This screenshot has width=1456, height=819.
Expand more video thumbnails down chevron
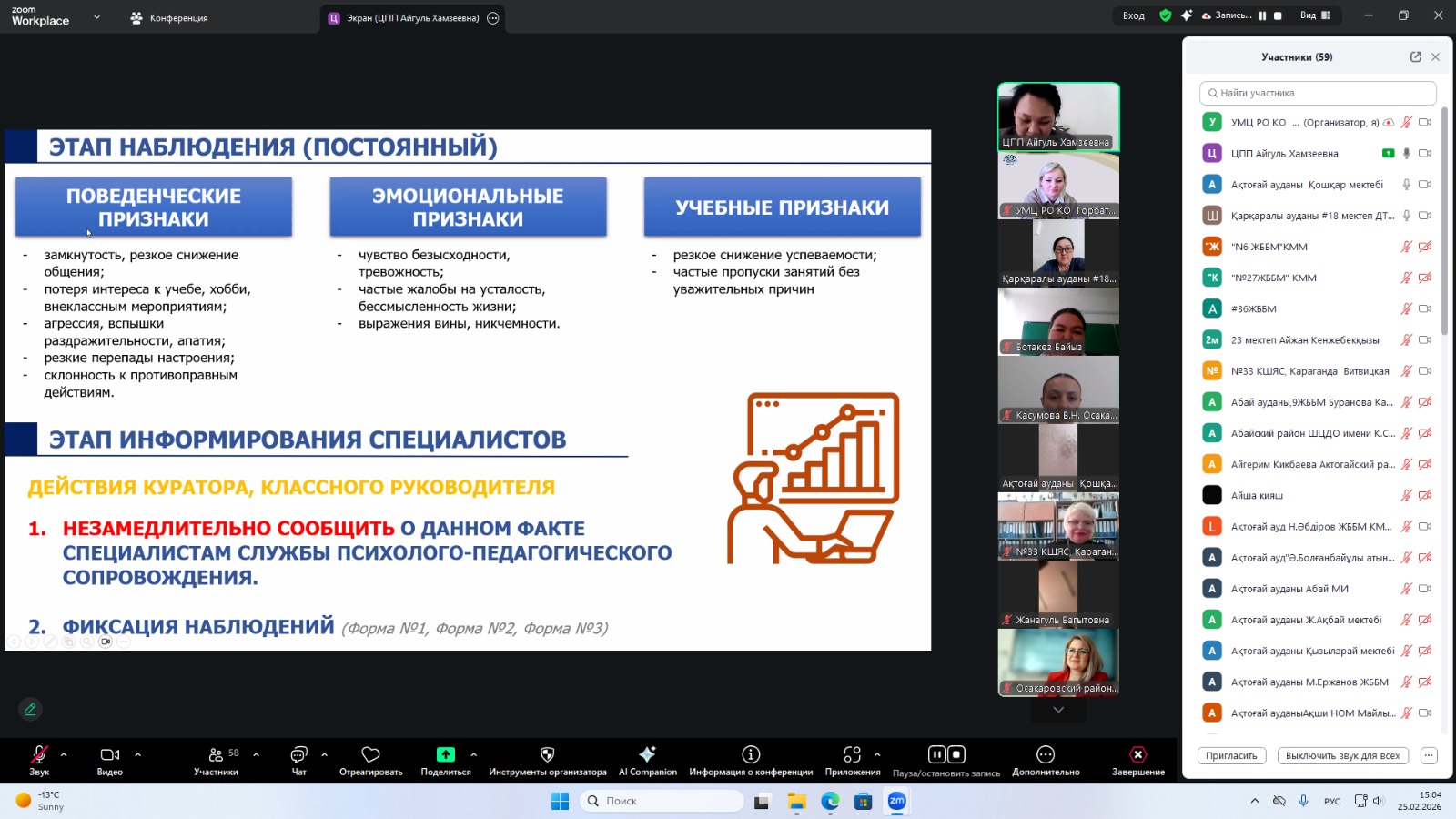tap(1057, 710)
